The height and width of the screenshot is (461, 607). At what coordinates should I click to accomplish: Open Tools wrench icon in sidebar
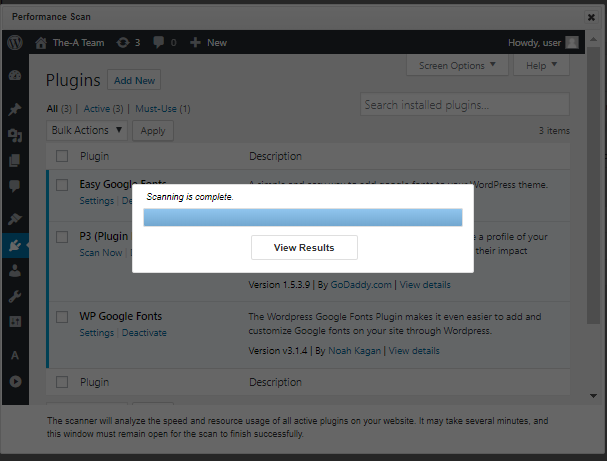[15, 296]
